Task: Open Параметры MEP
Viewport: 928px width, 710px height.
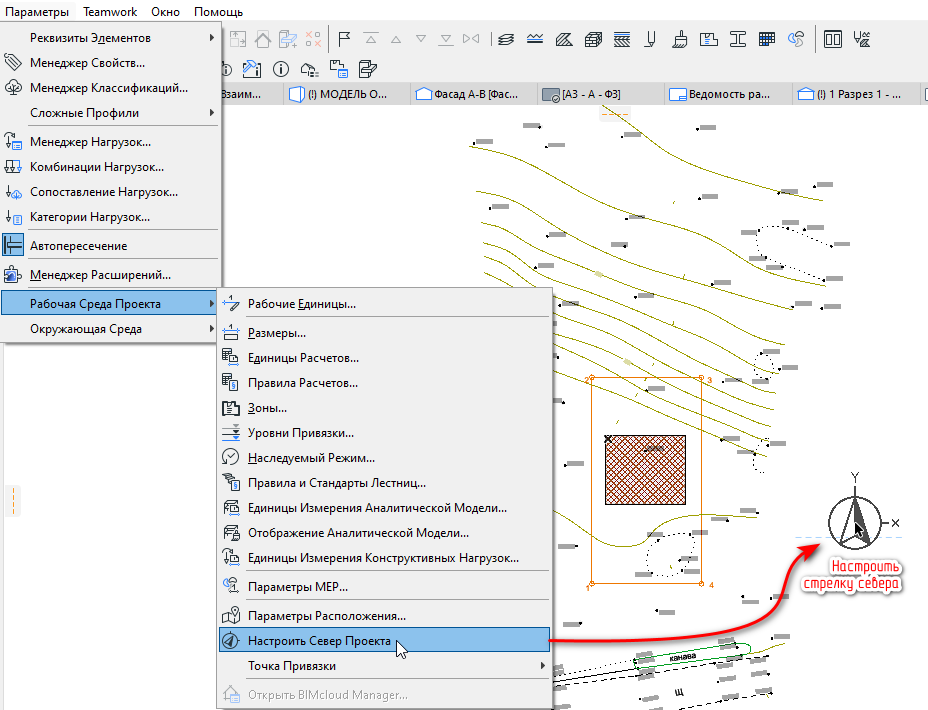Action: coord(385,586)
